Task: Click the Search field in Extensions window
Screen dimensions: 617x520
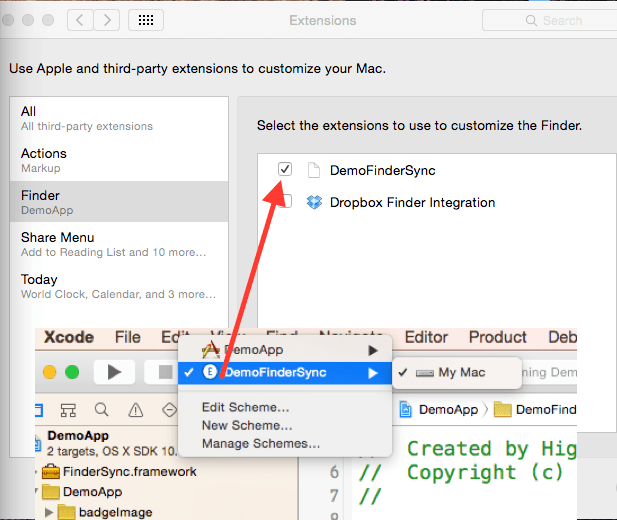Action: tap(549, 20)
